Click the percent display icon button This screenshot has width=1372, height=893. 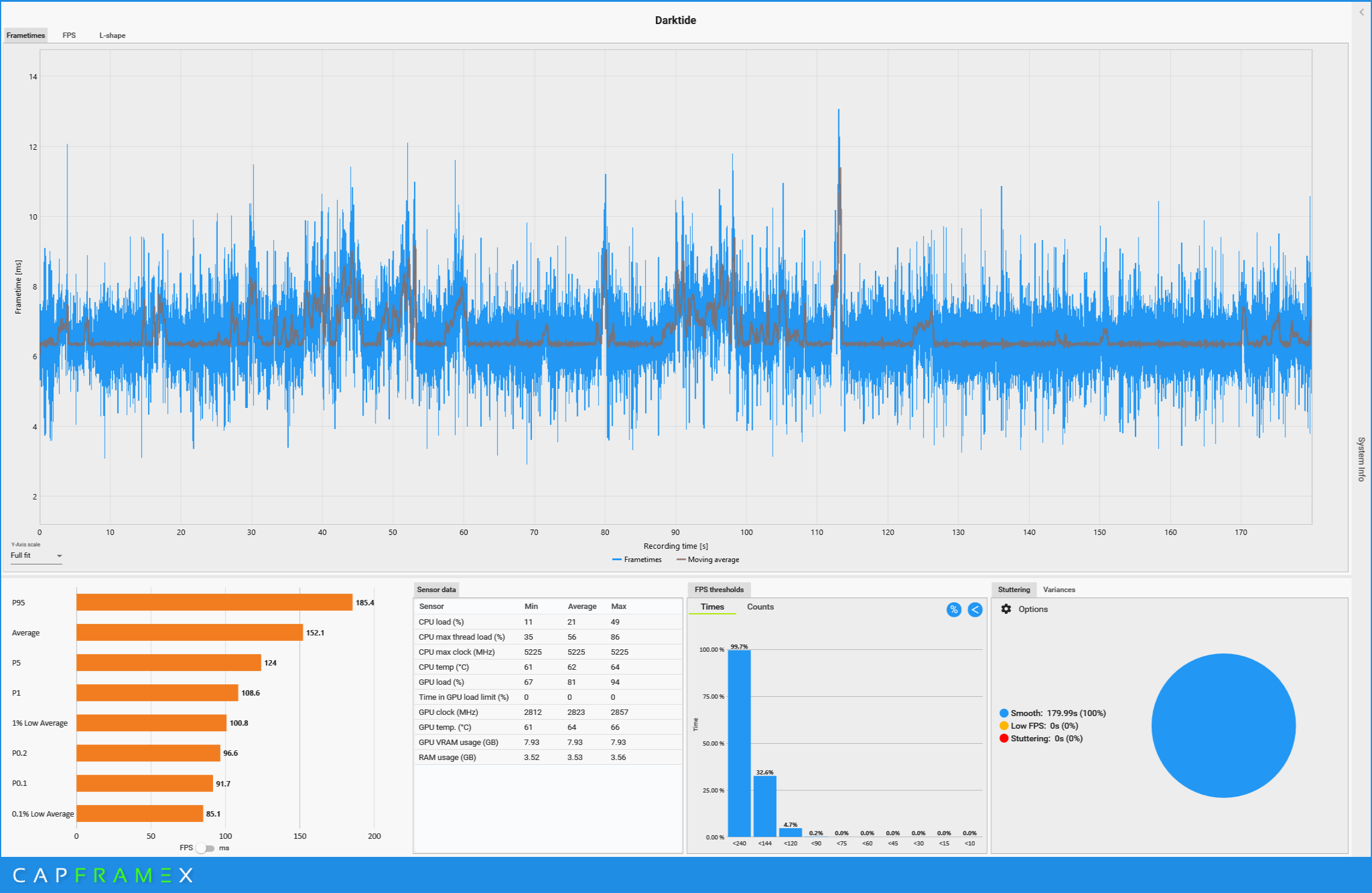pos(954,610)
